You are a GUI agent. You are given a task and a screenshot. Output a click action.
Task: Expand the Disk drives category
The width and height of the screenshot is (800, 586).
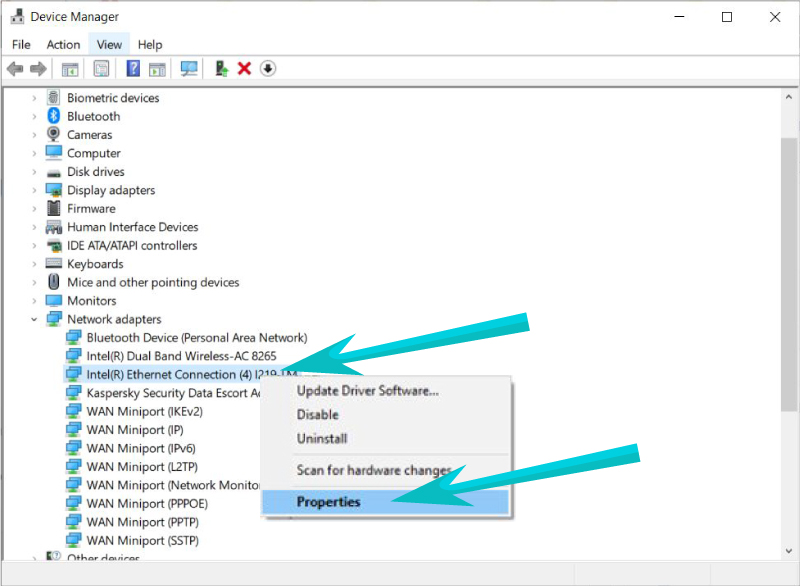34,172
